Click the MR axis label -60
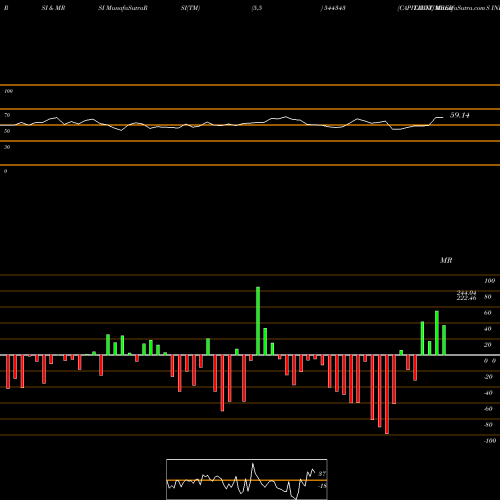 point(488,409)
